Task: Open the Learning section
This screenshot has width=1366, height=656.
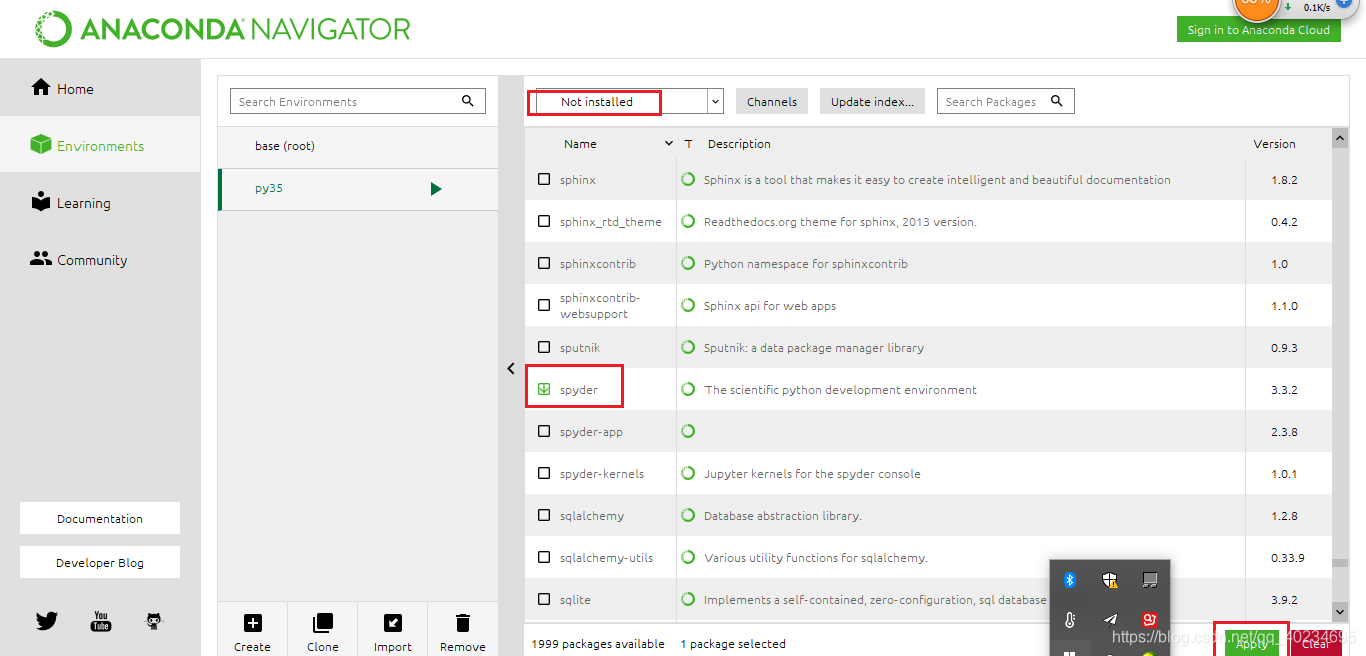Action: click(100, 202)
